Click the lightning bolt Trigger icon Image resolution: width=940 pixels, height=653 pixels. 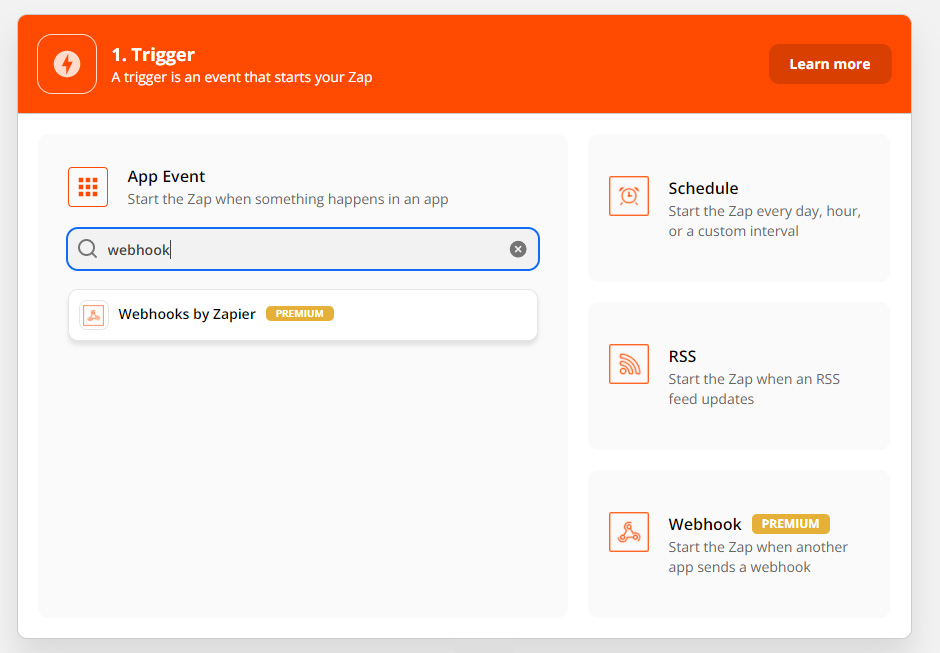pos(67,64)
